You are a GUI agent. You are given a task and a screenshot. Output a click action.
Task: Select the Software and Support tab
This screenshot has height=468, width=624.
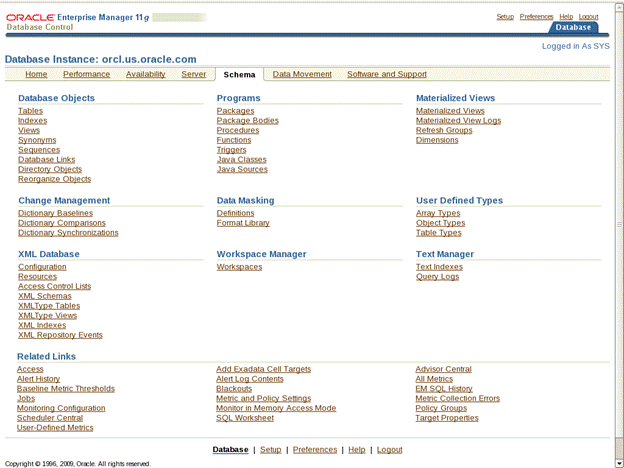point(386,74)
